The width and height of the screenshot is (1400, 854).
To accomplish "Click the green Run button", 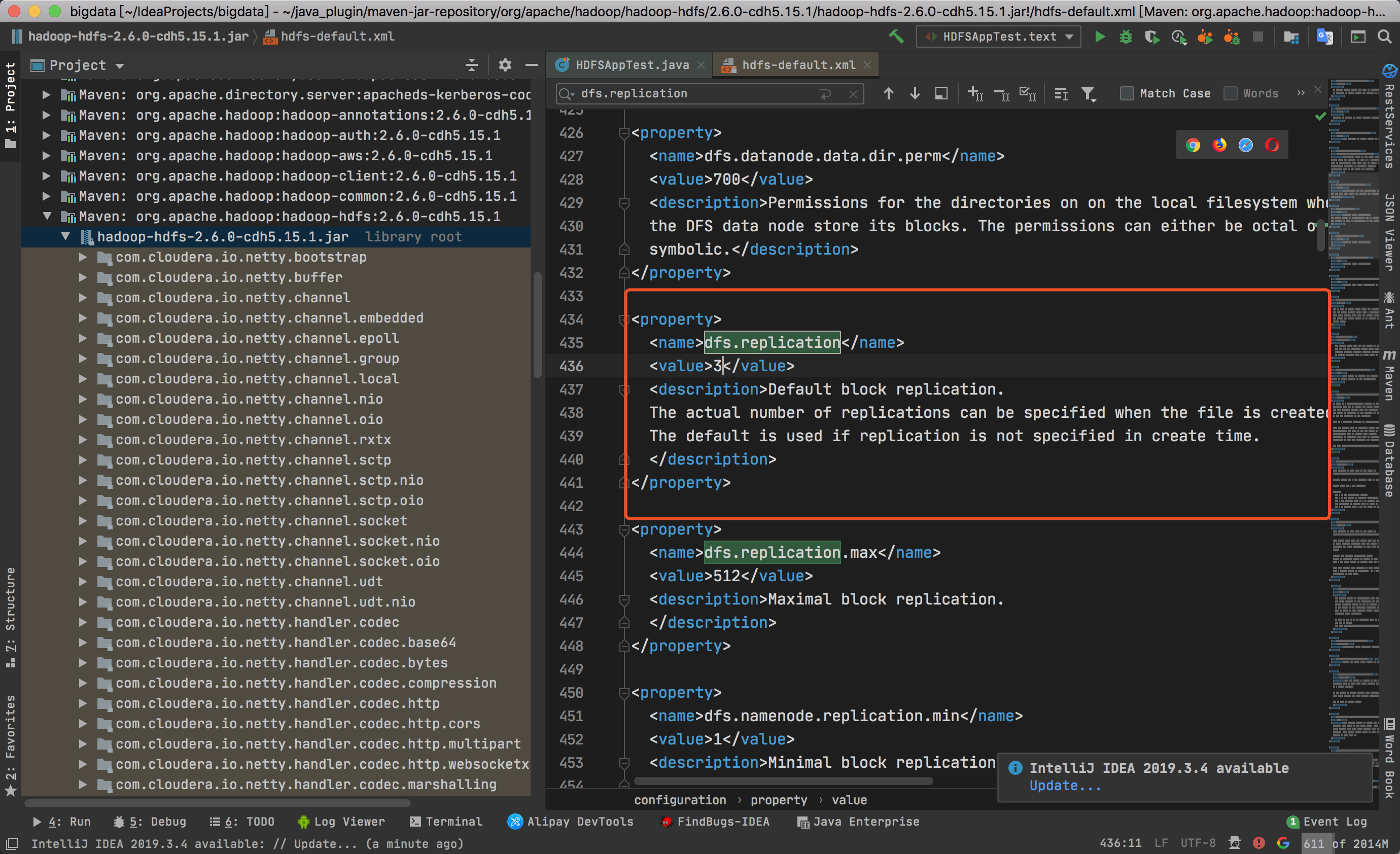I will (1099, 37).
